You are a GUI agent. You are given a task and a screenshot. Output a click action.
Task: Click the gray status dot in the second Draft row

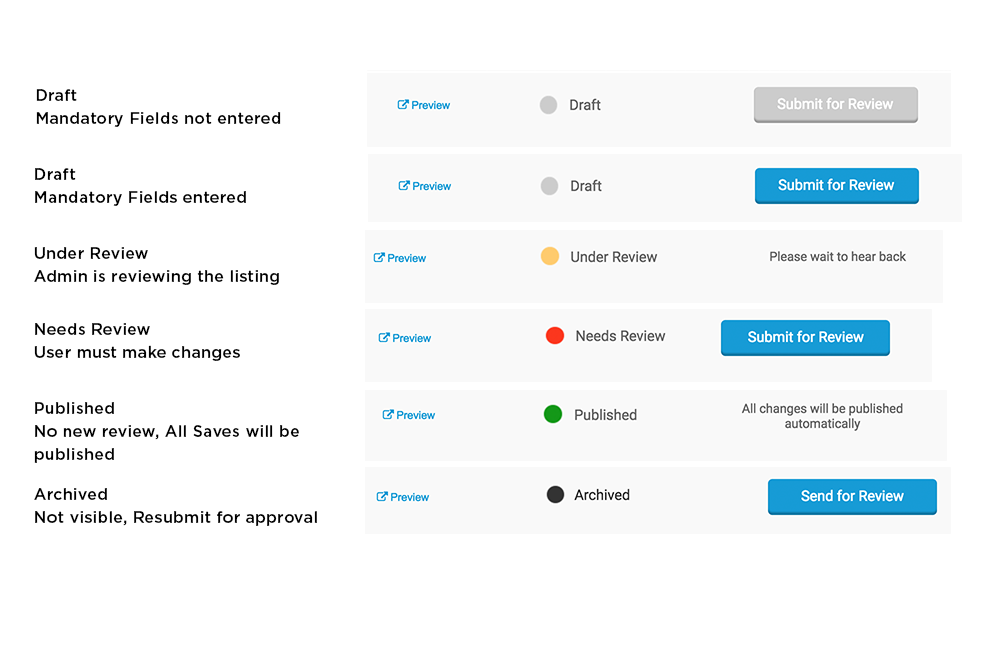click(x=549, y=186)
